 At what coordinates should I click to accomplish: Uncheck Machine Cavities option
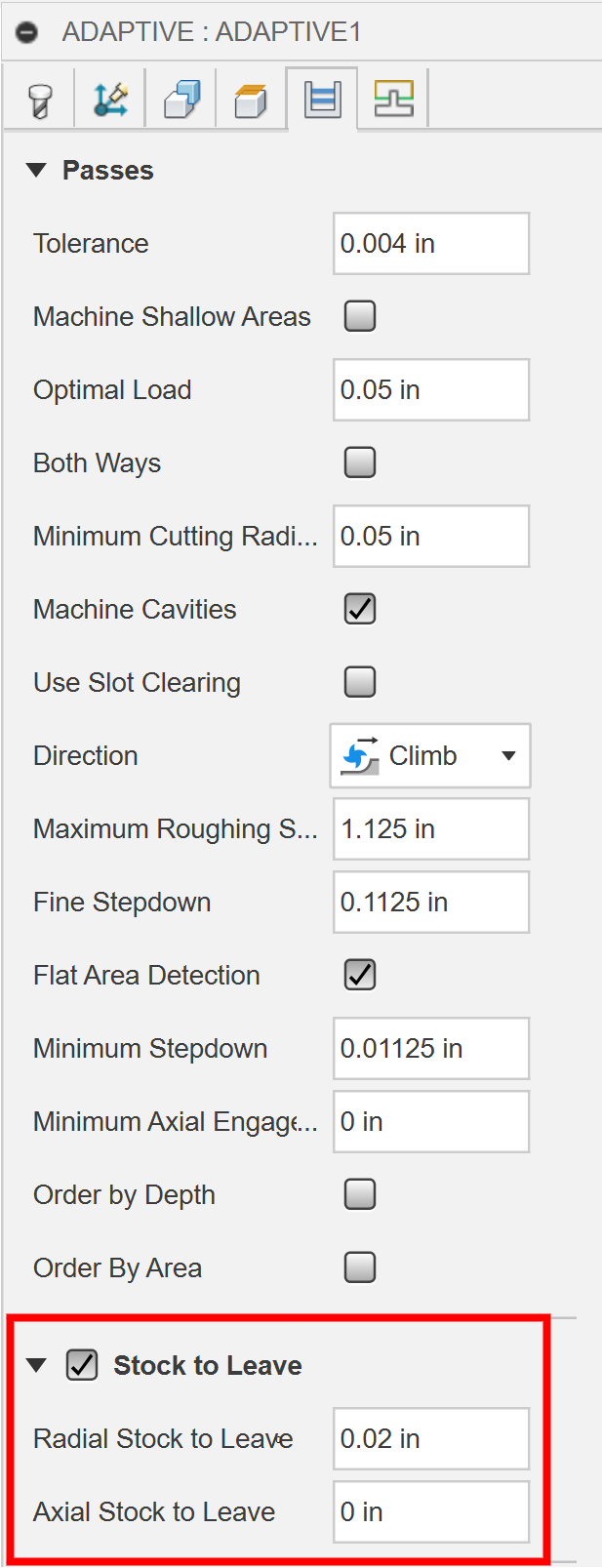[360, 609]
